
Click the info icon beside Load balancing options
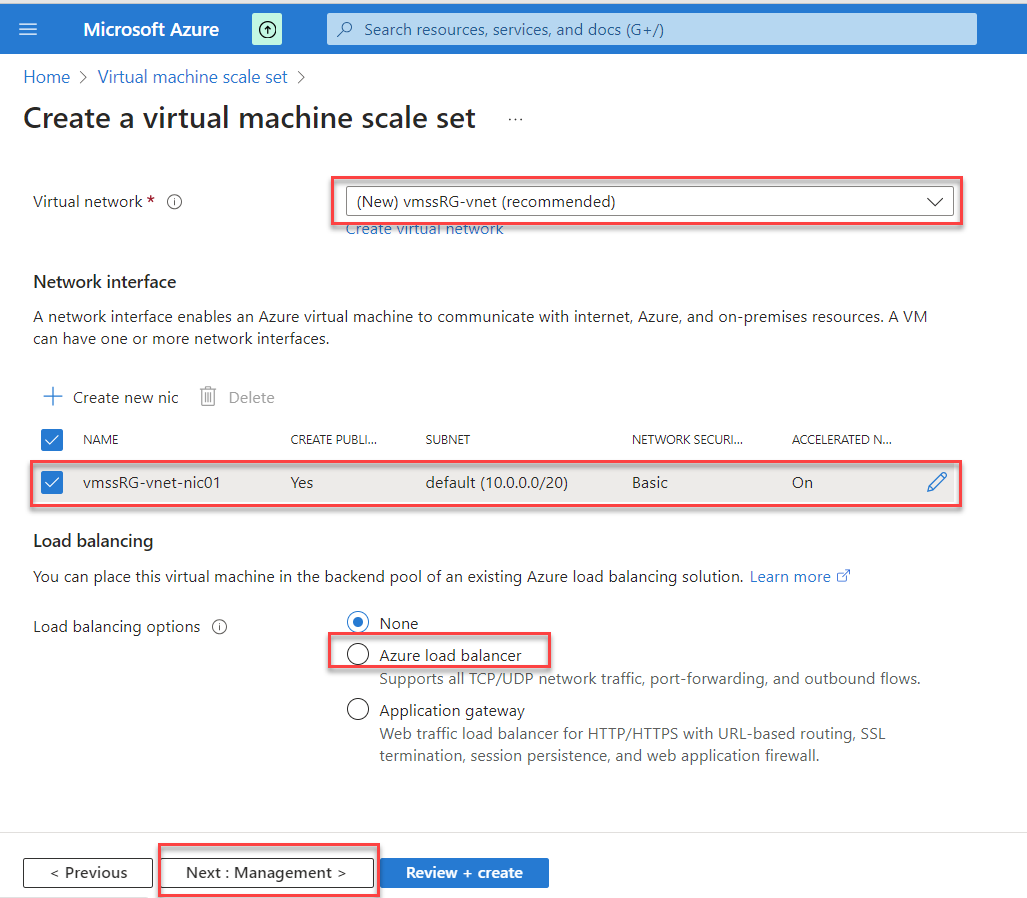219,627
